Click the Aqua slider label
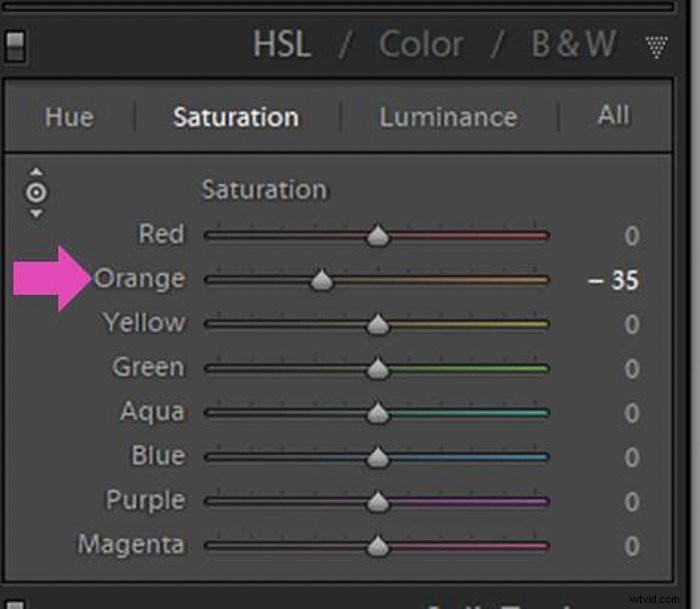700x609 pixels. pos(152,412)
